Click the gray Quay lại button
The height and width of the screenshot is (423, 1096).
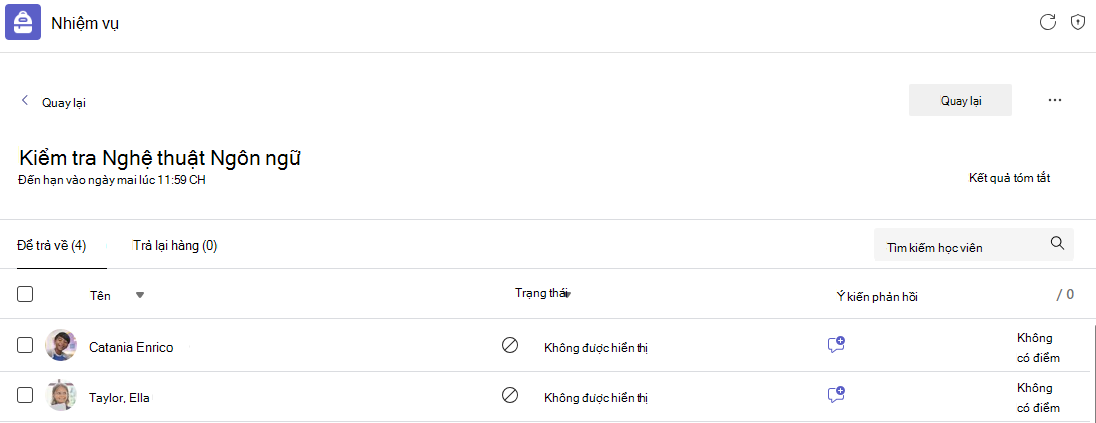click(960, 100)
